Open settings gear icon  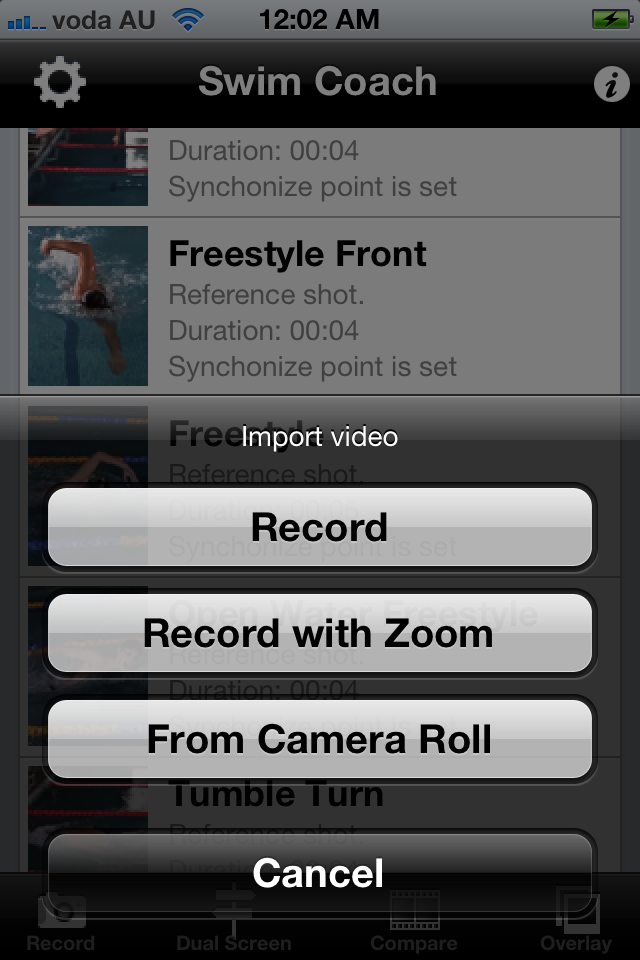(60, 83)
